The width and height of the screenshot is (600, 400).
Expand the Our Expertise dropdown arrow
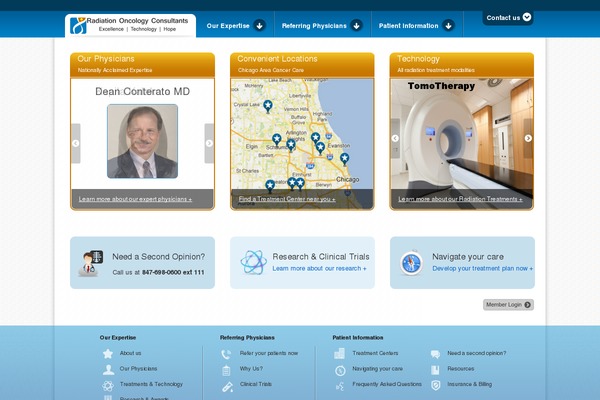point(259,26)
